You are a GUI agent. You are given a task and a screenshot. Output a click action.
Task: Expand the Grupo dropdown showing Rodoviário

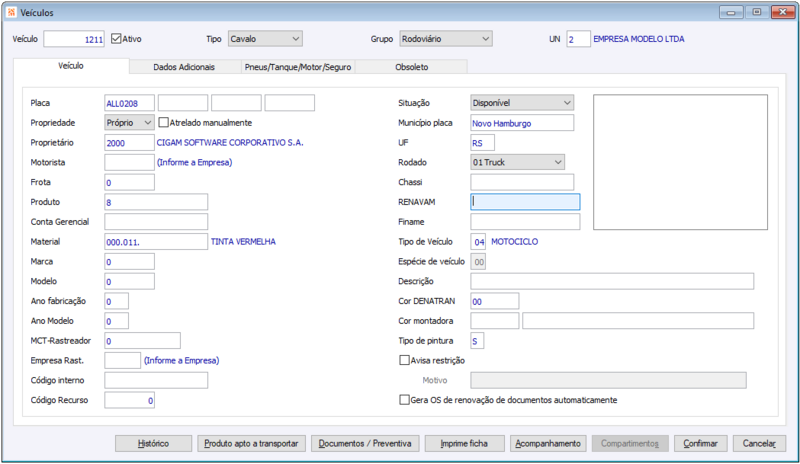(446, 39)
